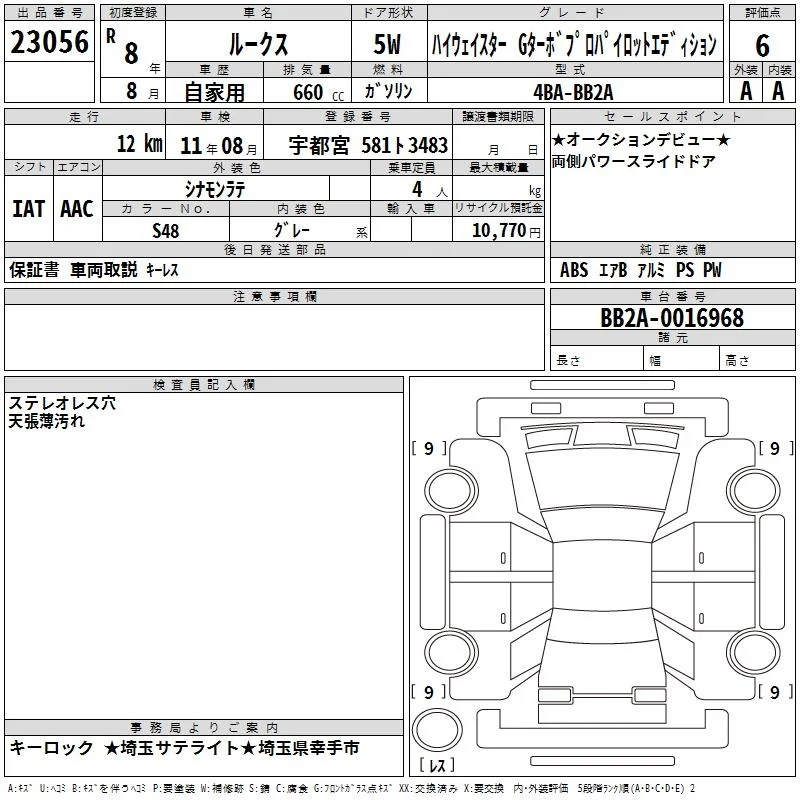Screen dimensions: 800x800
Task: Select the ハイウェイスター Gターボ grade text
Action: 574,45
